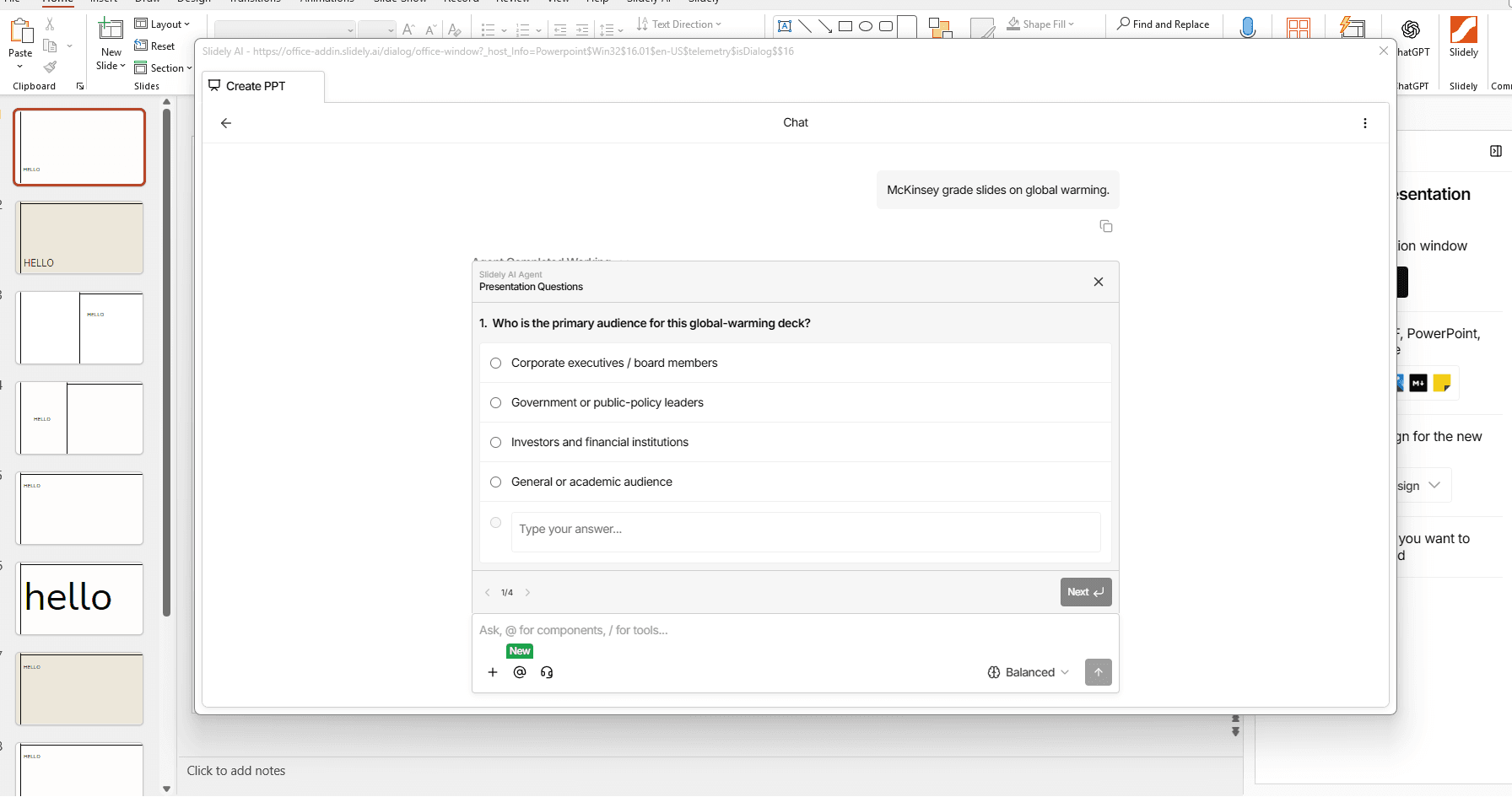Viewport: 1512px width, 797px height.
Task: Select Investors and financial institutions option
Action: (x=795, y=442)
